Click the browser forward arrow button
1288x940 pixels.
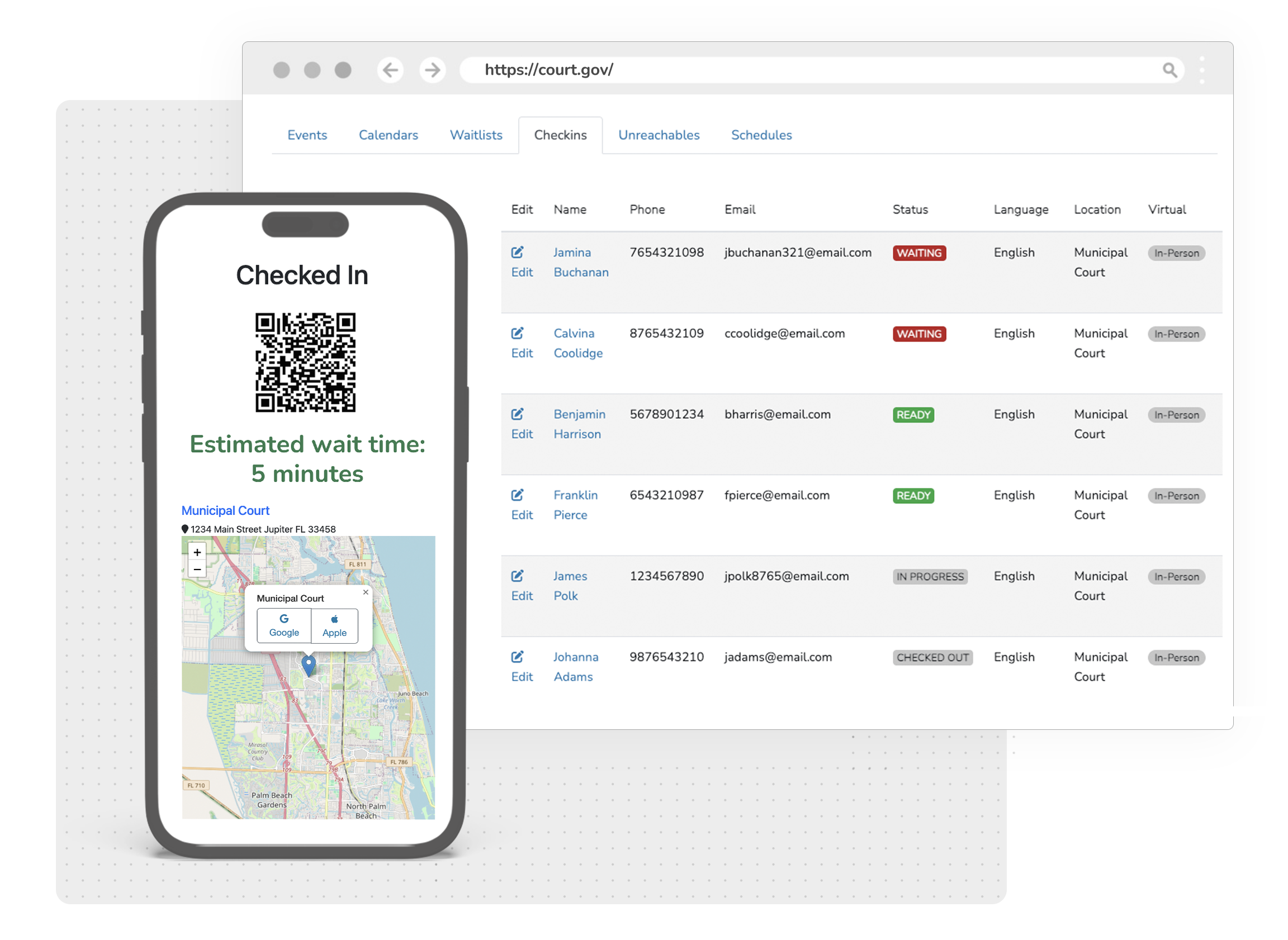pyautogui.click(x=433, y=70)
